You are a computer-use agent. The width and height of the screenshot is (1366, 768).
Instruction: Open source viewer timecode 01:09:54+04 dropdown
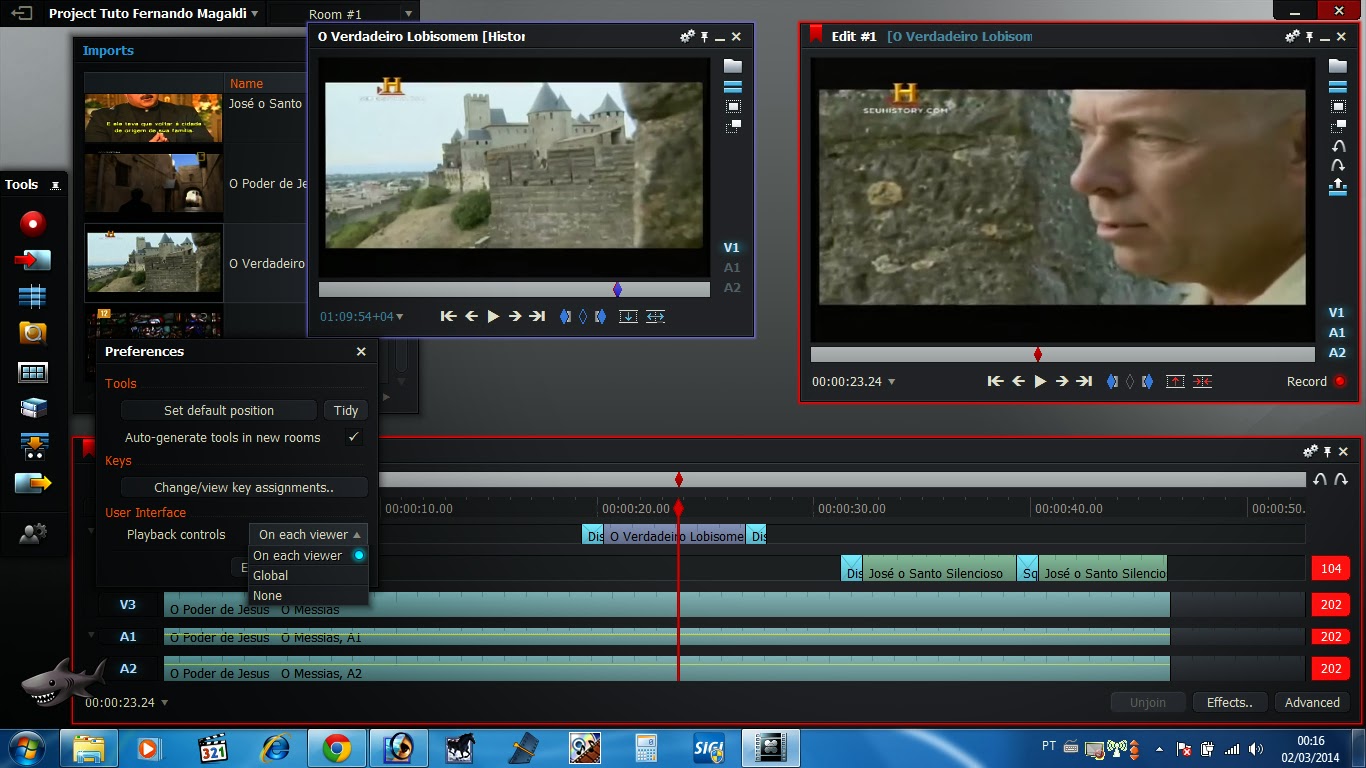[362, 316]
